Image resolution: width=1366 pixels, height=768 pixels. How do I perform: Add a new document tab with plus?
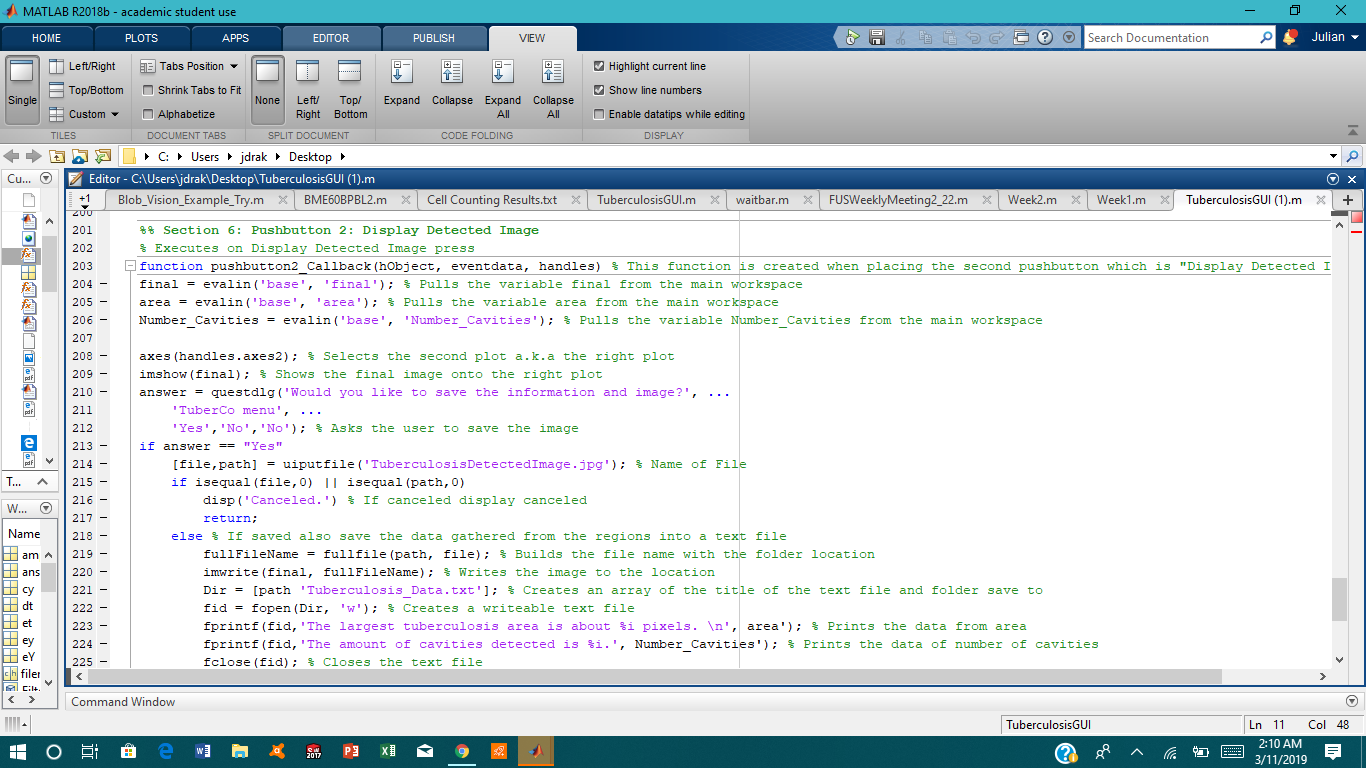(1347, 200)
